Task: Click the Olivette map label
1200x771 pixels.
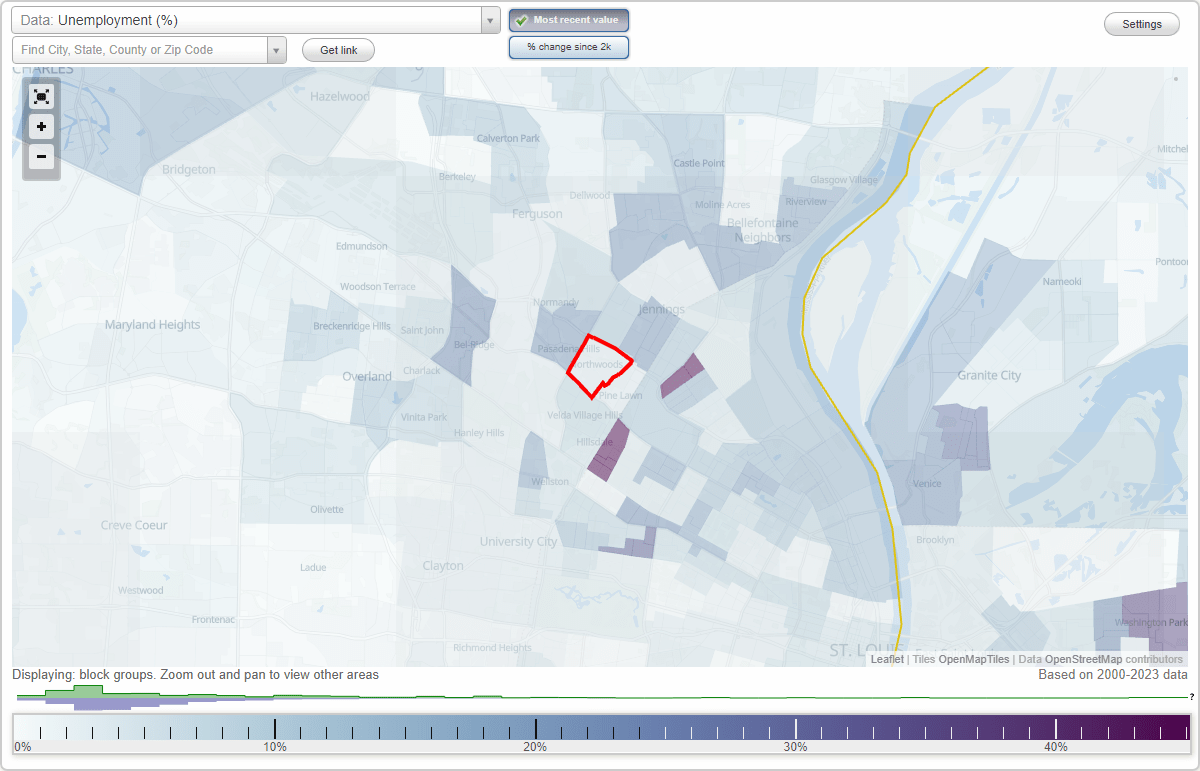Action: click(x=327, y=510)
